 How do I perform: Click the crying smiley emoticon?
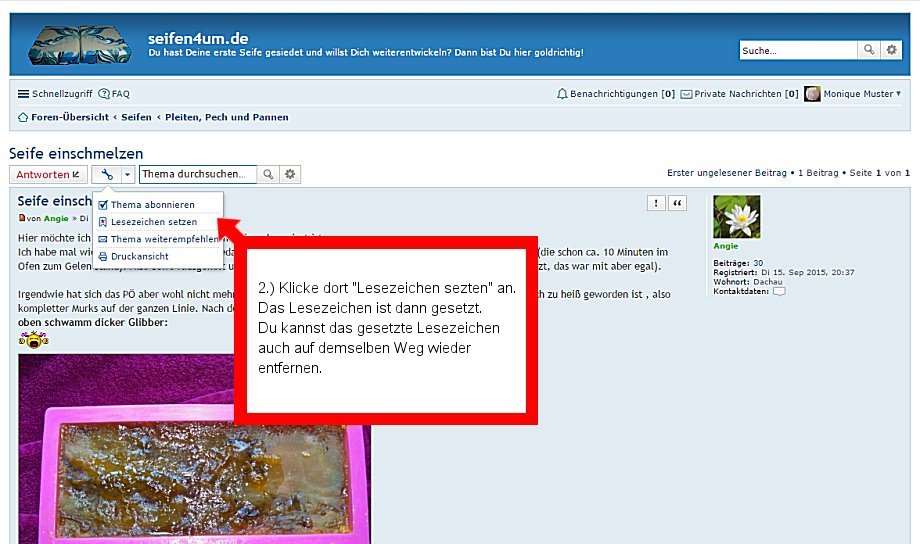[x=33, y=339]
